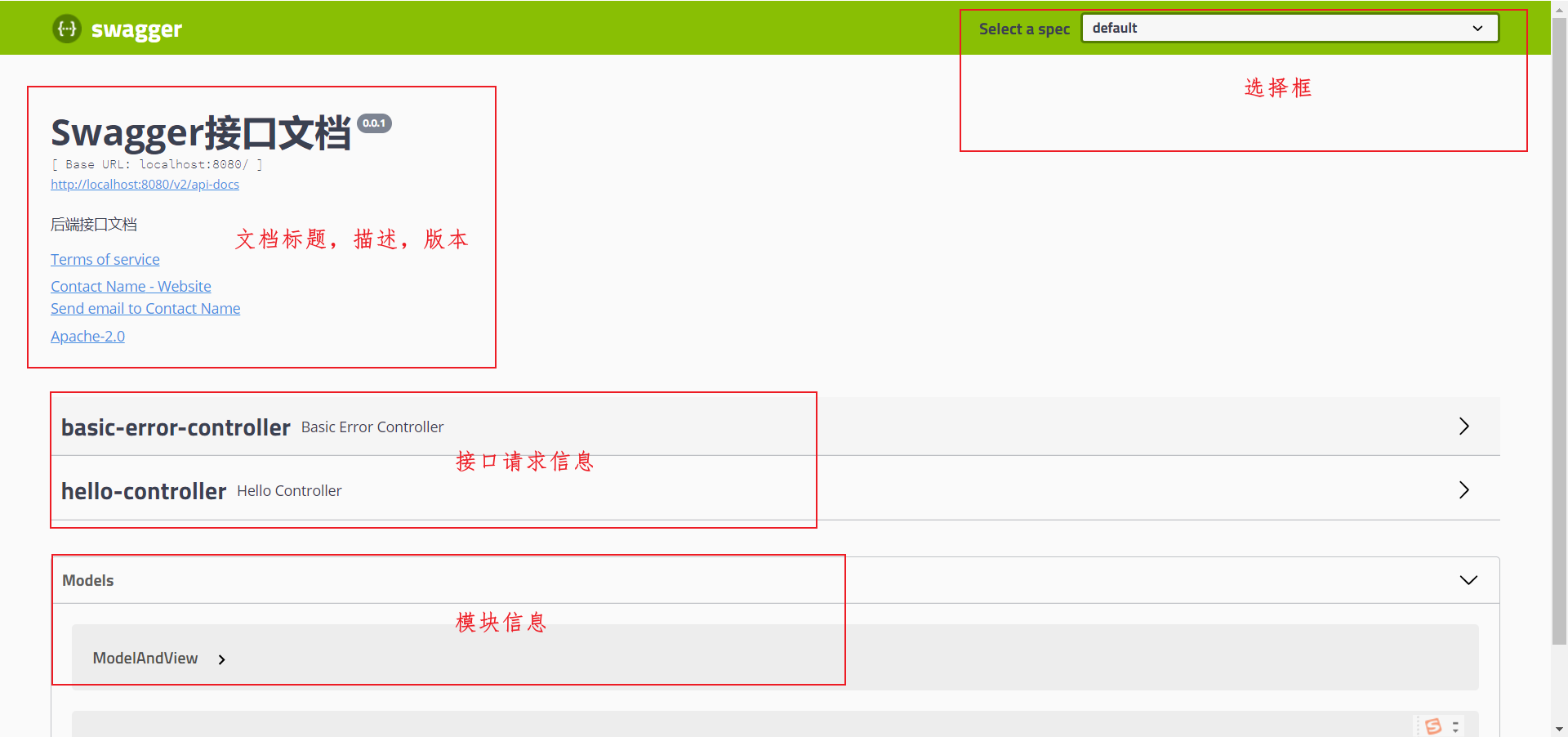Click ModelAndView model name
Viewport: 1568px width, 737px height.
pyautogui.click(x=145, y=658)
